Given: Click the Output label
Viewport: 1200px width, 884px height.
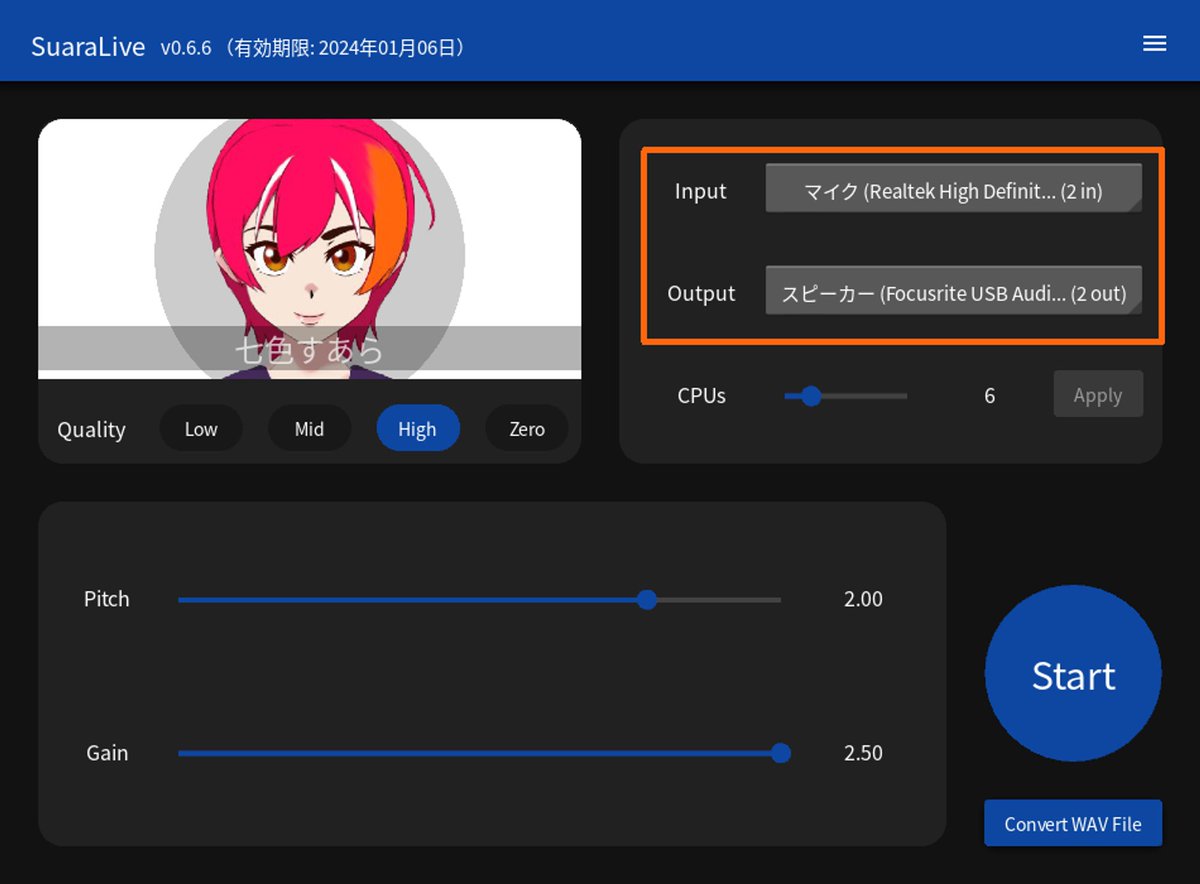Looking at the screenshot, I should [701, 293].
